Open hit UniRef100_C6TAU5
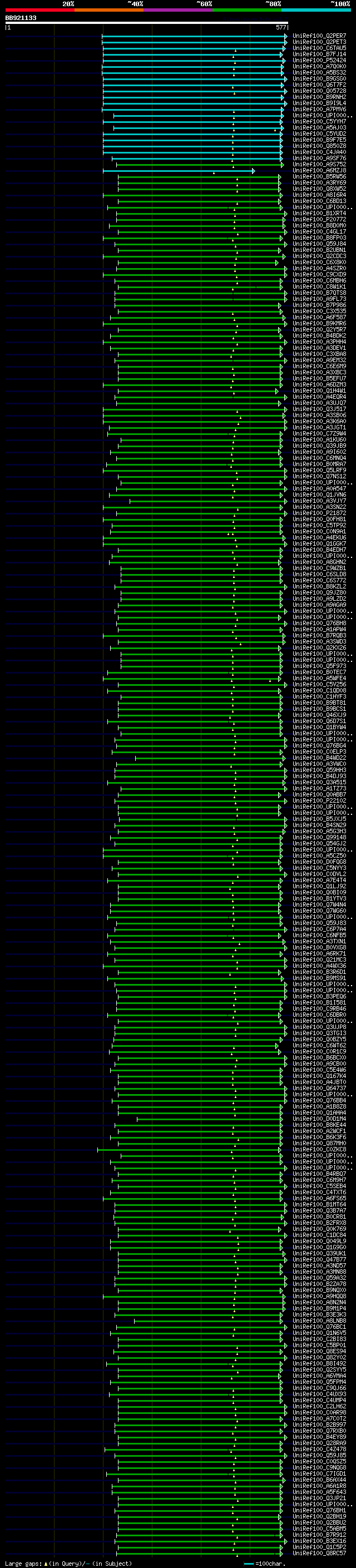 (x=319, y=48)
